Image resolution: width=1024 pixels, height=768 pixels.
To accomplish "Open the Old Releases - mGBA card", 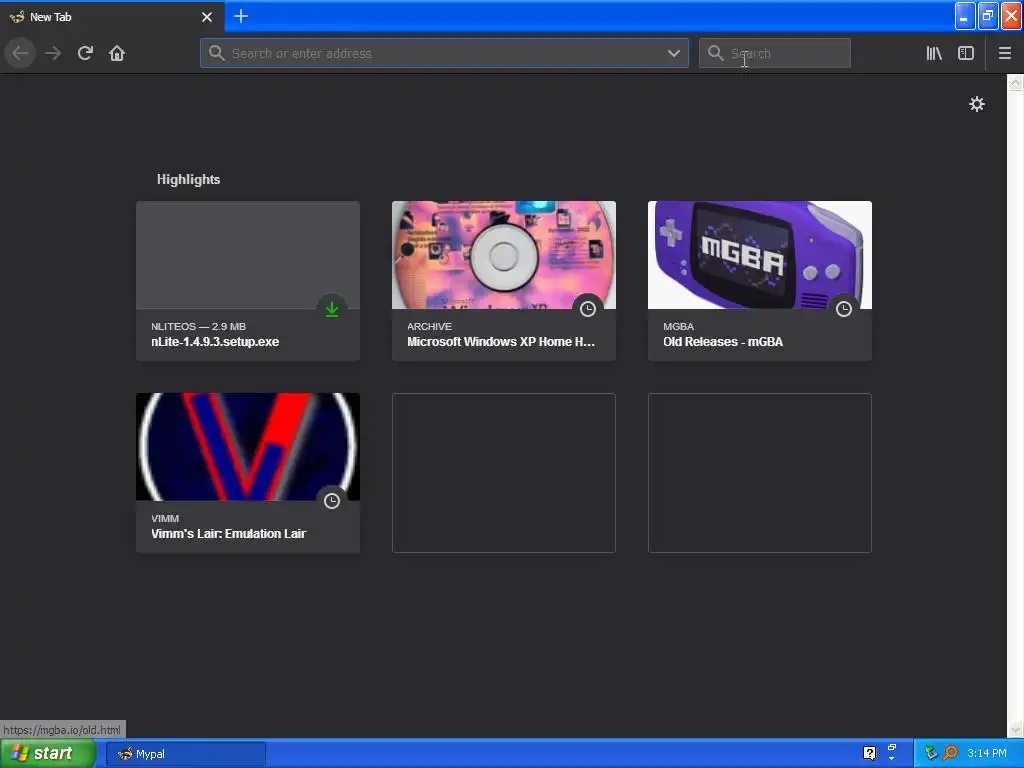I will pyautogui.click(x=760, y=281).
